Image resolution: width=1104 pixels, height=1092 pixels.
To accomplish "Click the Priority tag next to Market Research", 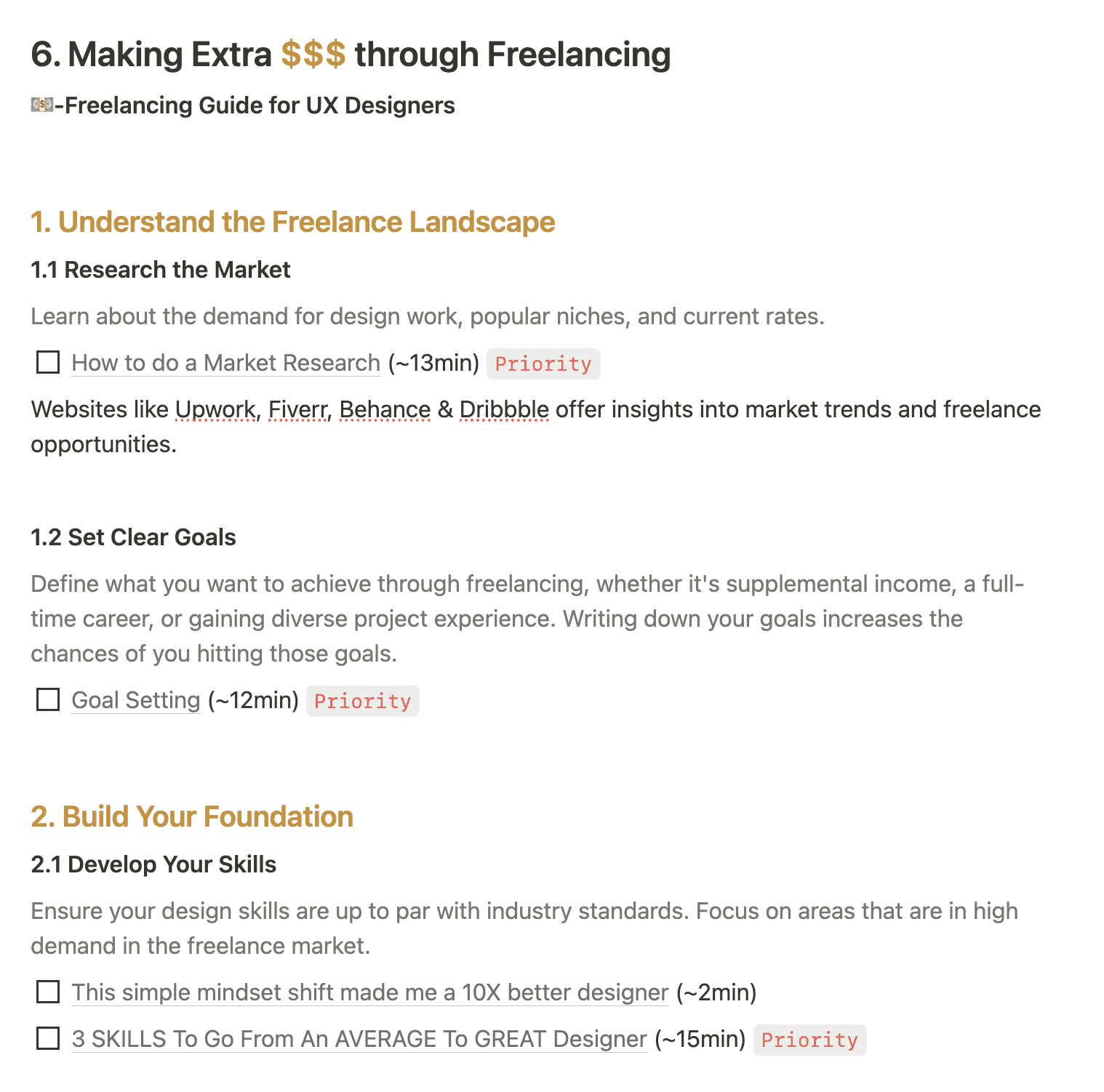I will coord(543,363).
